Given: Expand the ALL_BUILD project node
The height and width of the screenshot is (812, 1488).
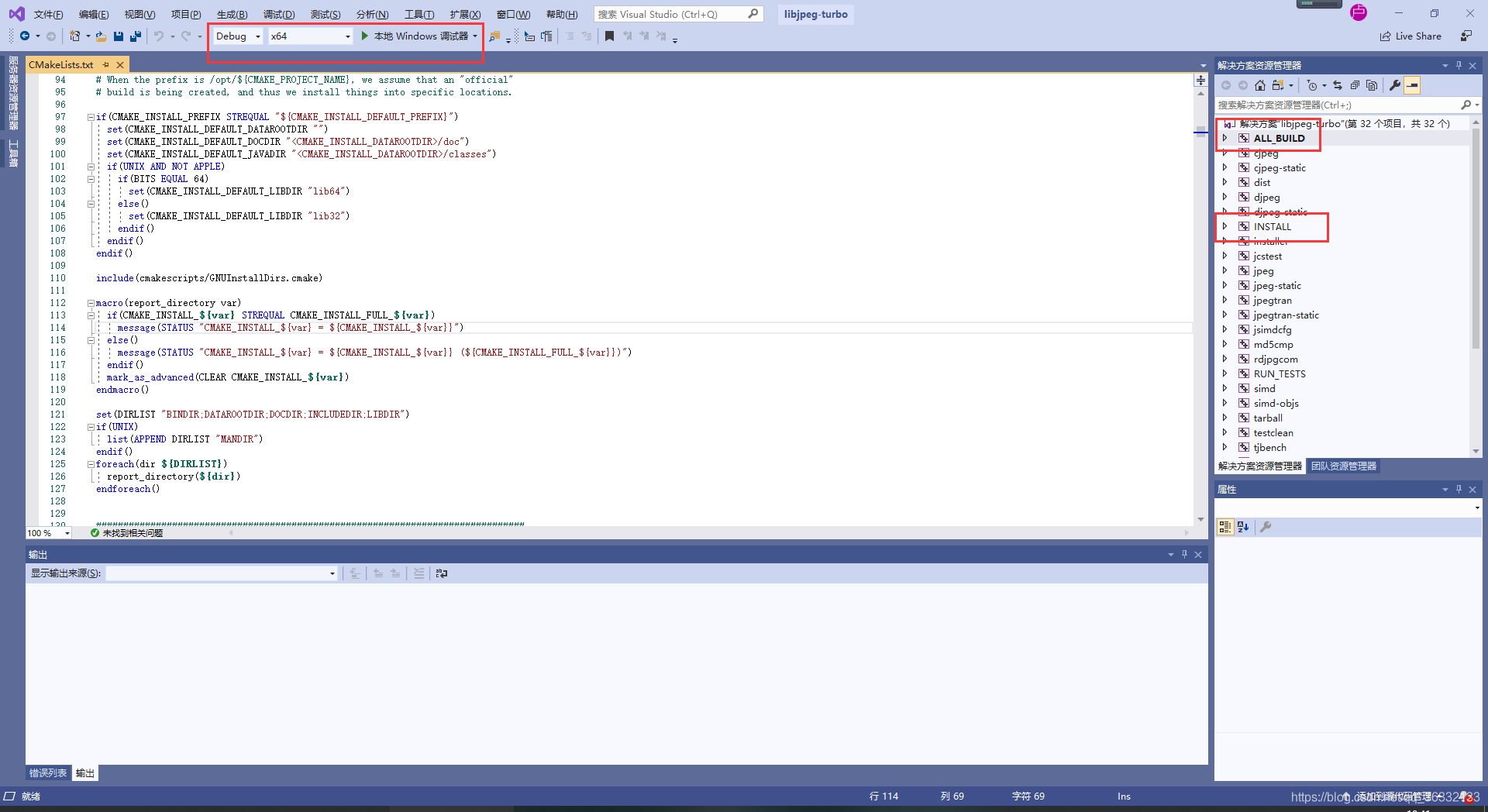Looking at the screenshot, I should click(1224, 138).
